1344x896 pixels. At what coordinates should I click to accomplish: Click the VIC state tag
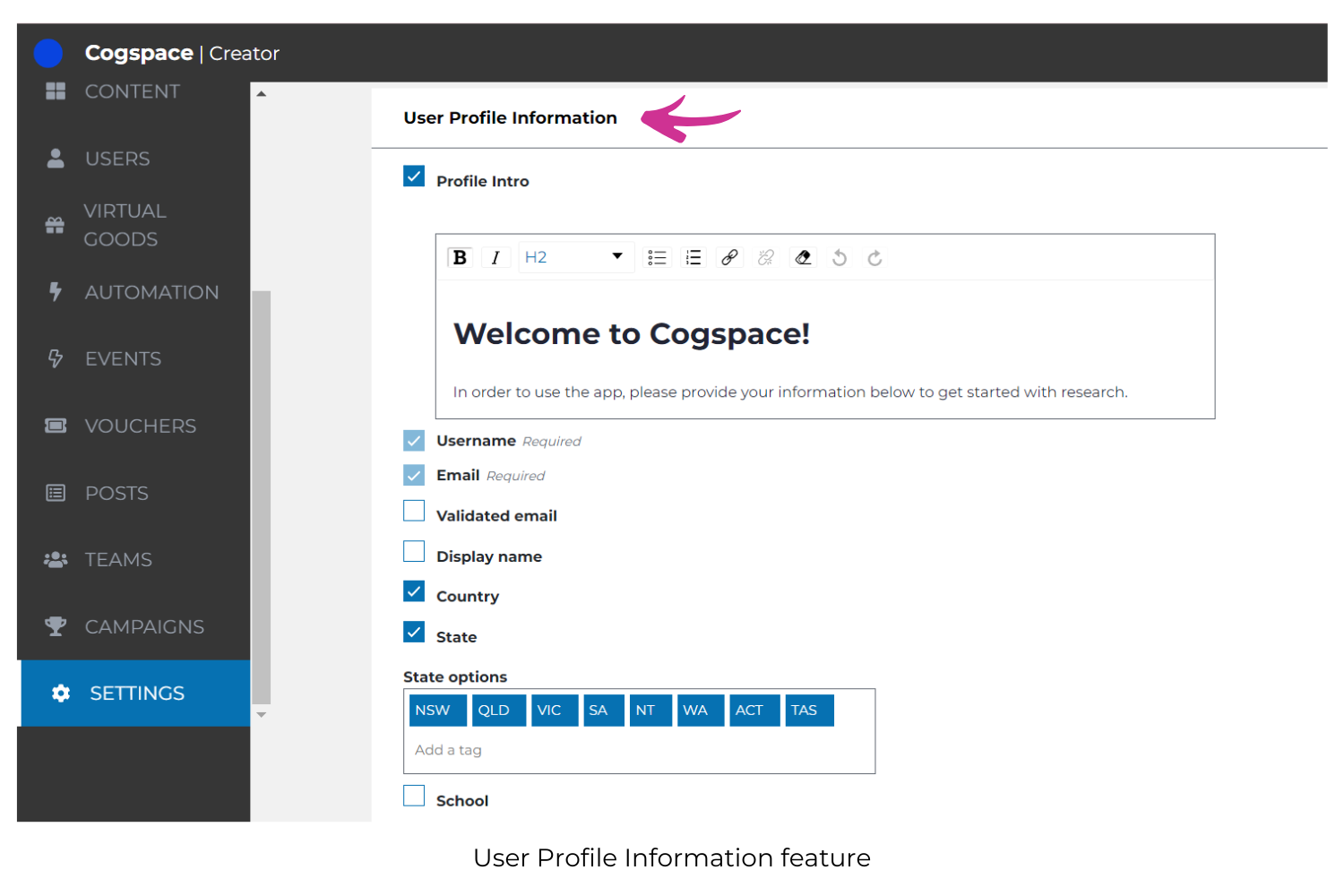[x=555, y=711]
